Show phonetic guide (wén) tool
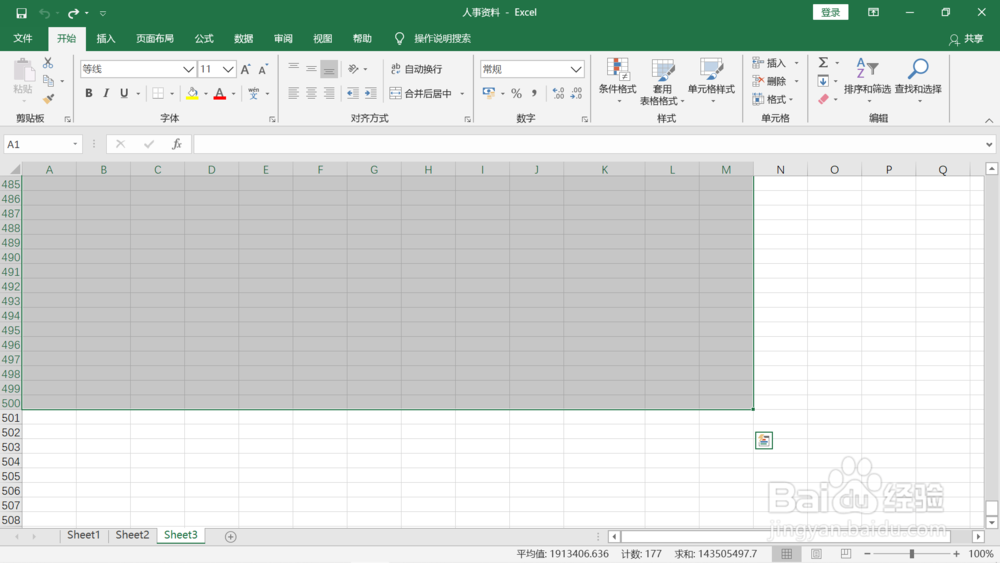This screenshot has width=1000, height=563. pos(254,94)
